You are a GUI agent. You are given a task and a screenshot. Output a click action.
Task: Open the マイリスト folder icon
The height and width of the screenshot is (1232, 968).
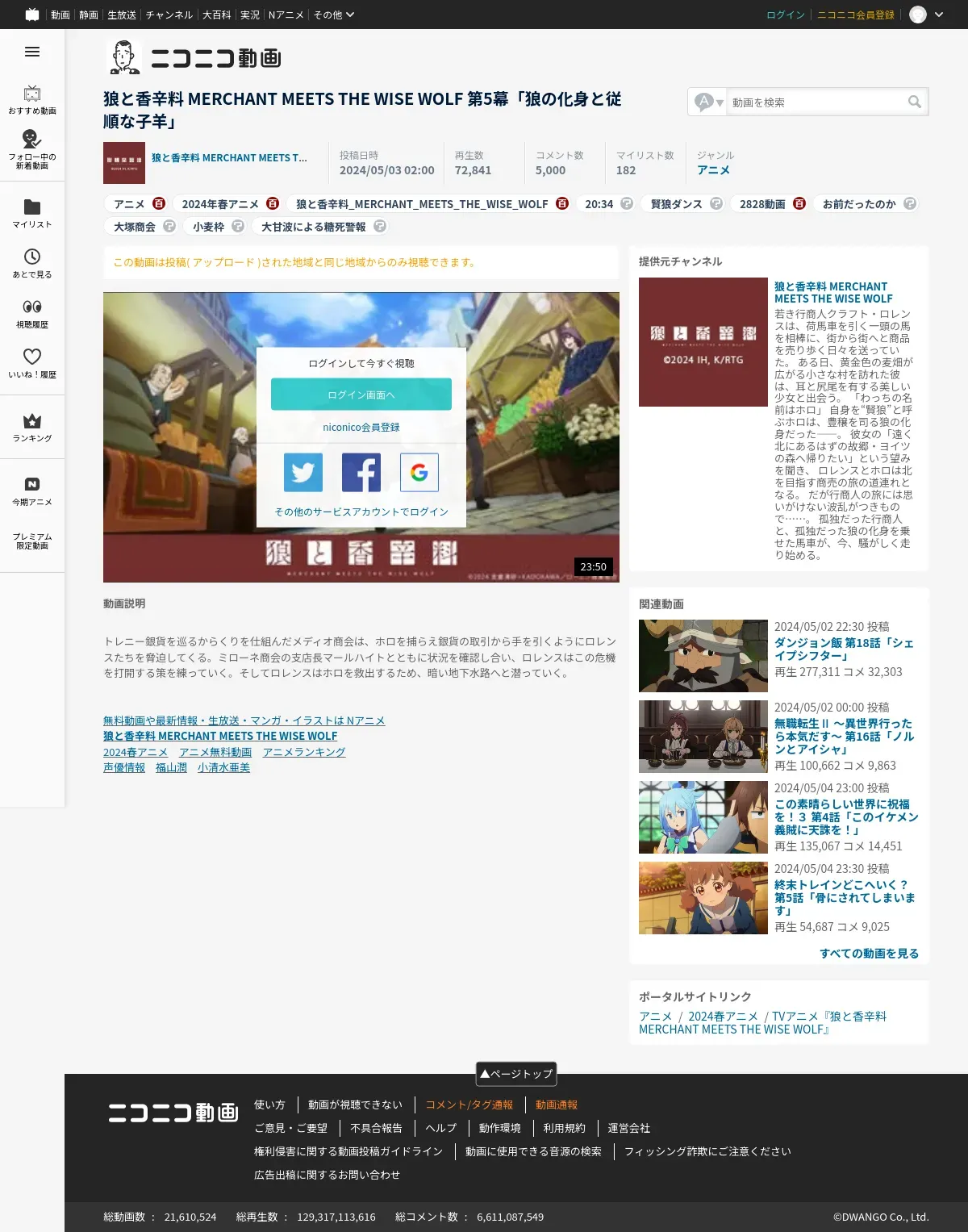point(32,207)
